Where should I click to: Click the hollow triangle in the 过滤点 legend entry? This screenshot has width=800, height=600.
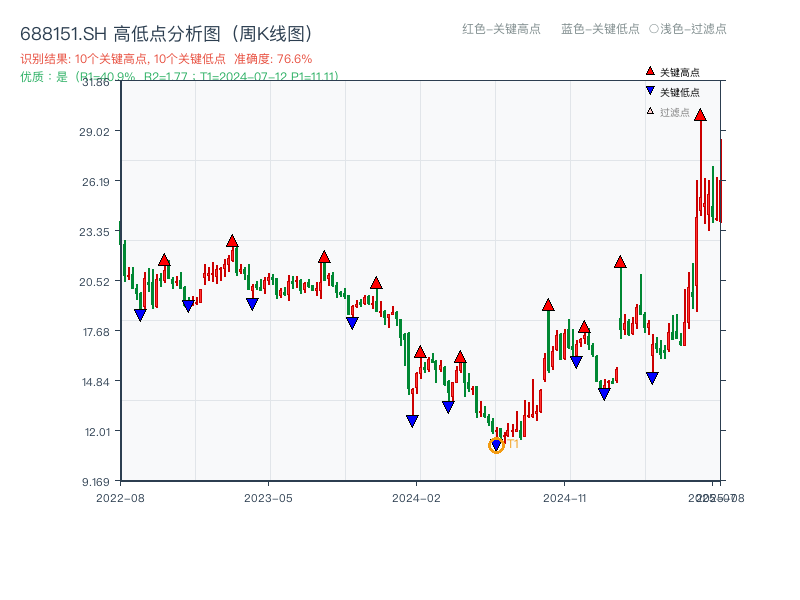(x=650, y=111)
